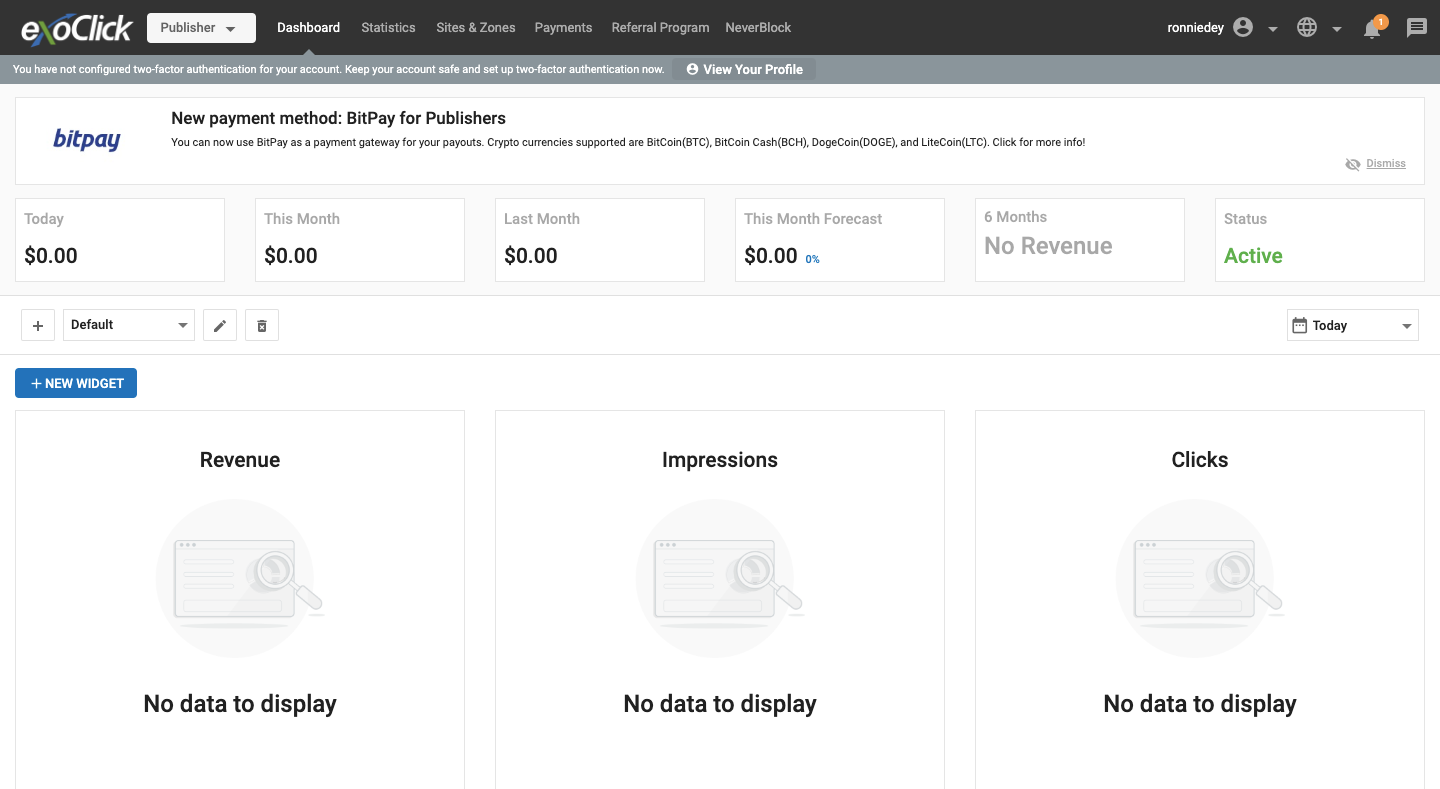The height and width of the screenshot is (789, 1440).
Task: Click the NEW WIDGET button
Action: coord(76,383)
